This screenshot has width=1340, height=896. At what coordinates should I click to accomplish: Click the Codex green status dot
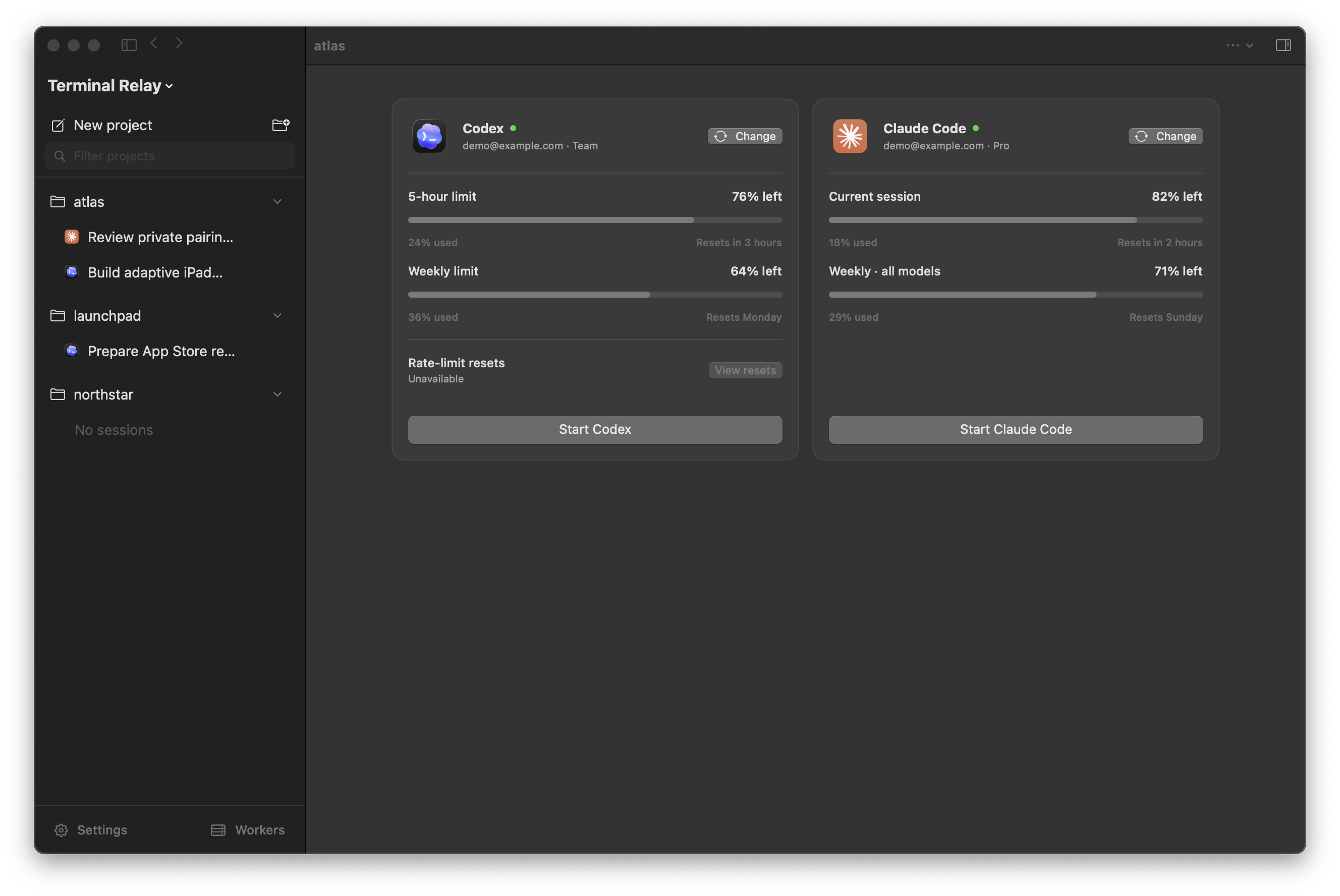pos(513,128)
